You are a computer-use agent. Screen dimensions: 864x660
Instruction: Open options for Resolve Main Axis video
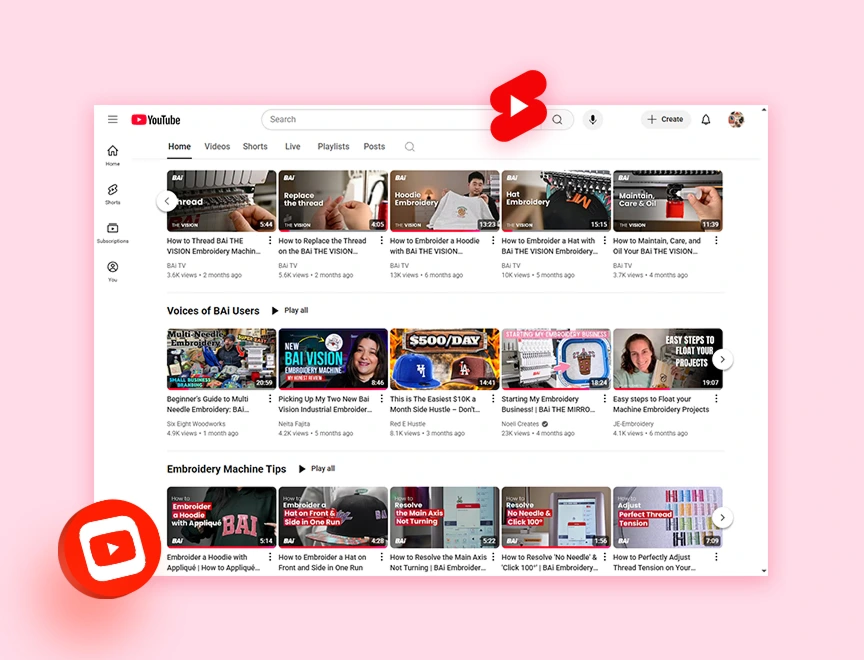pos(493,557)
